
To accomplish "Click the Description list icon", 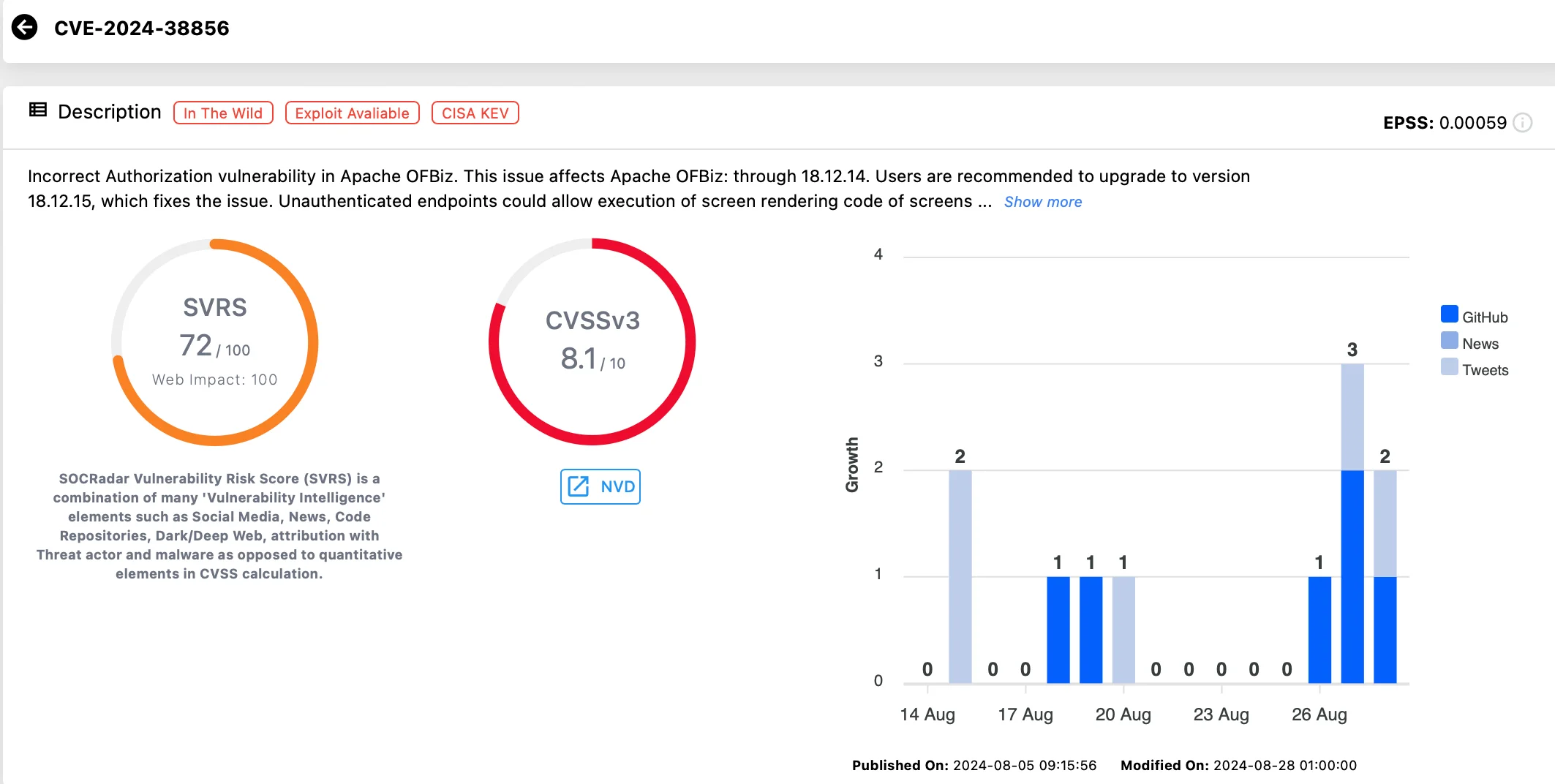I will tap(38, 110).
